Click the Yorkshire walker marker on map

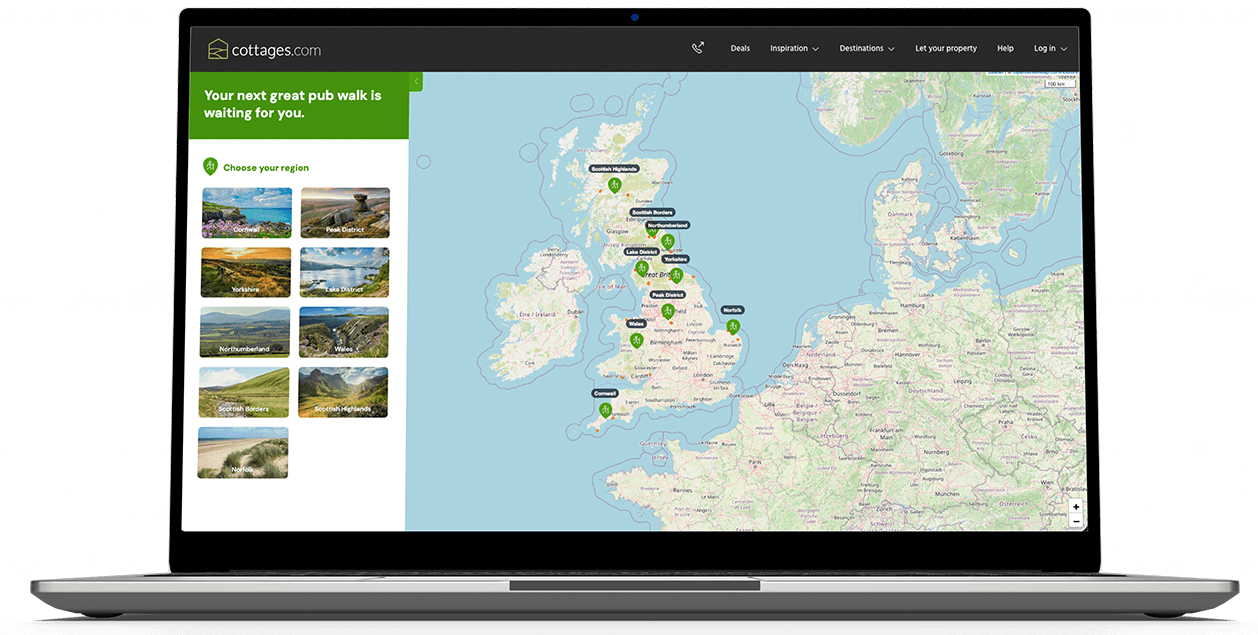(x=676, y=275)
